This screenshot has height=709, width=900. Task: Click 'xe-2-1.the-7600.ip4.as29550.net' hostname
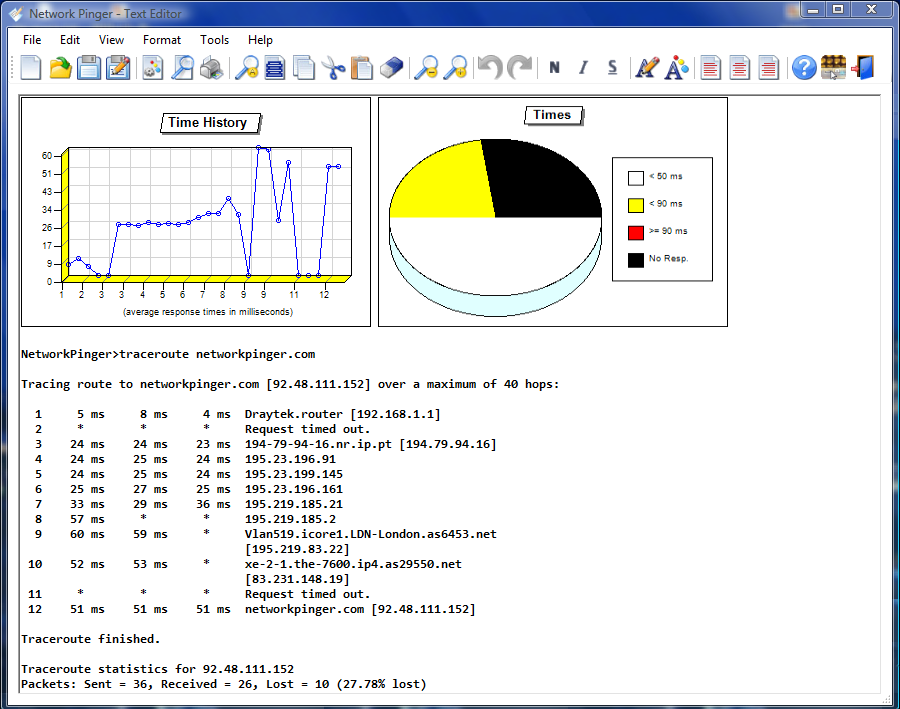tap(353, 564)
